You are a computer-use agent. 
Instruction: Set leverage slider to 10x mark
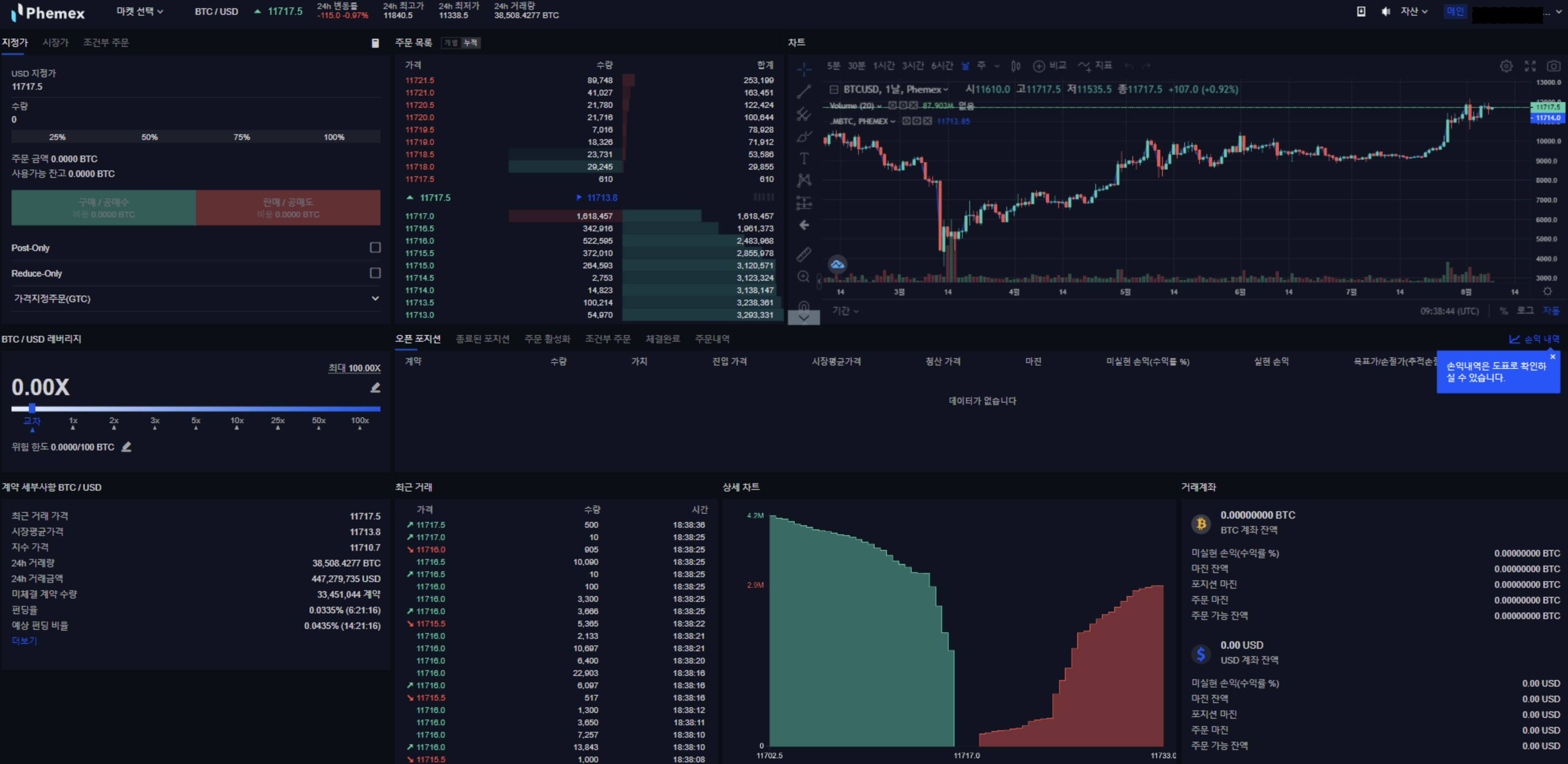[237, 421]
